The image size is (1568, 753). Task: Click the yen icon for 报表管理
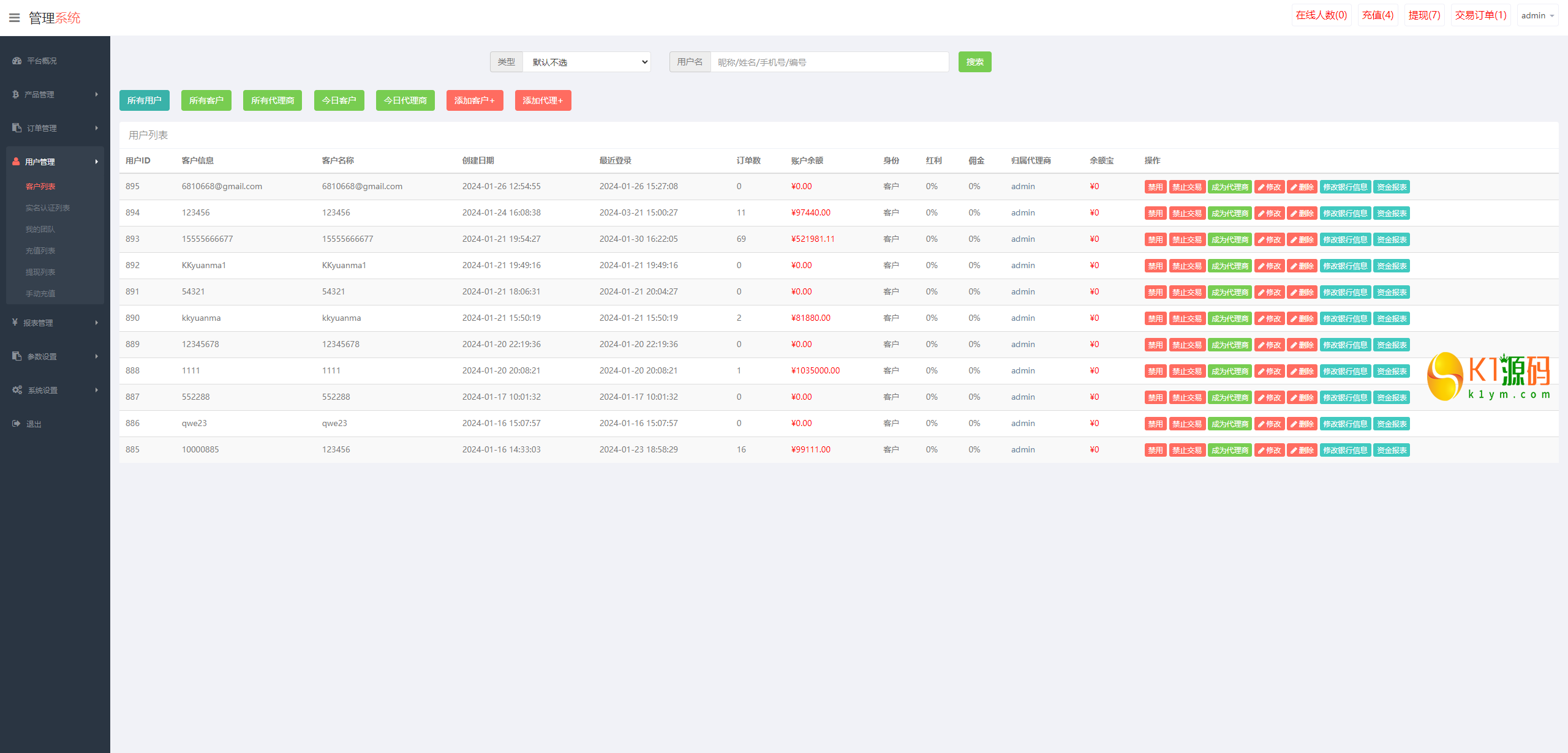(15, 322)
